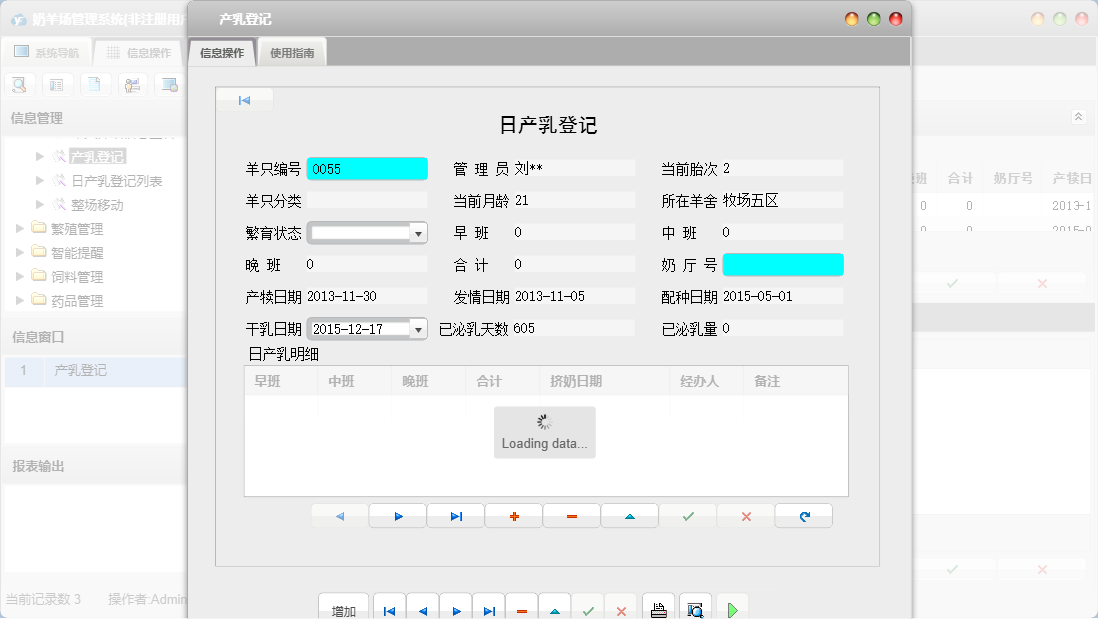1098x635 pixels.
Task: Click the report list icon in the toolbar
Action: coord(57,84)
